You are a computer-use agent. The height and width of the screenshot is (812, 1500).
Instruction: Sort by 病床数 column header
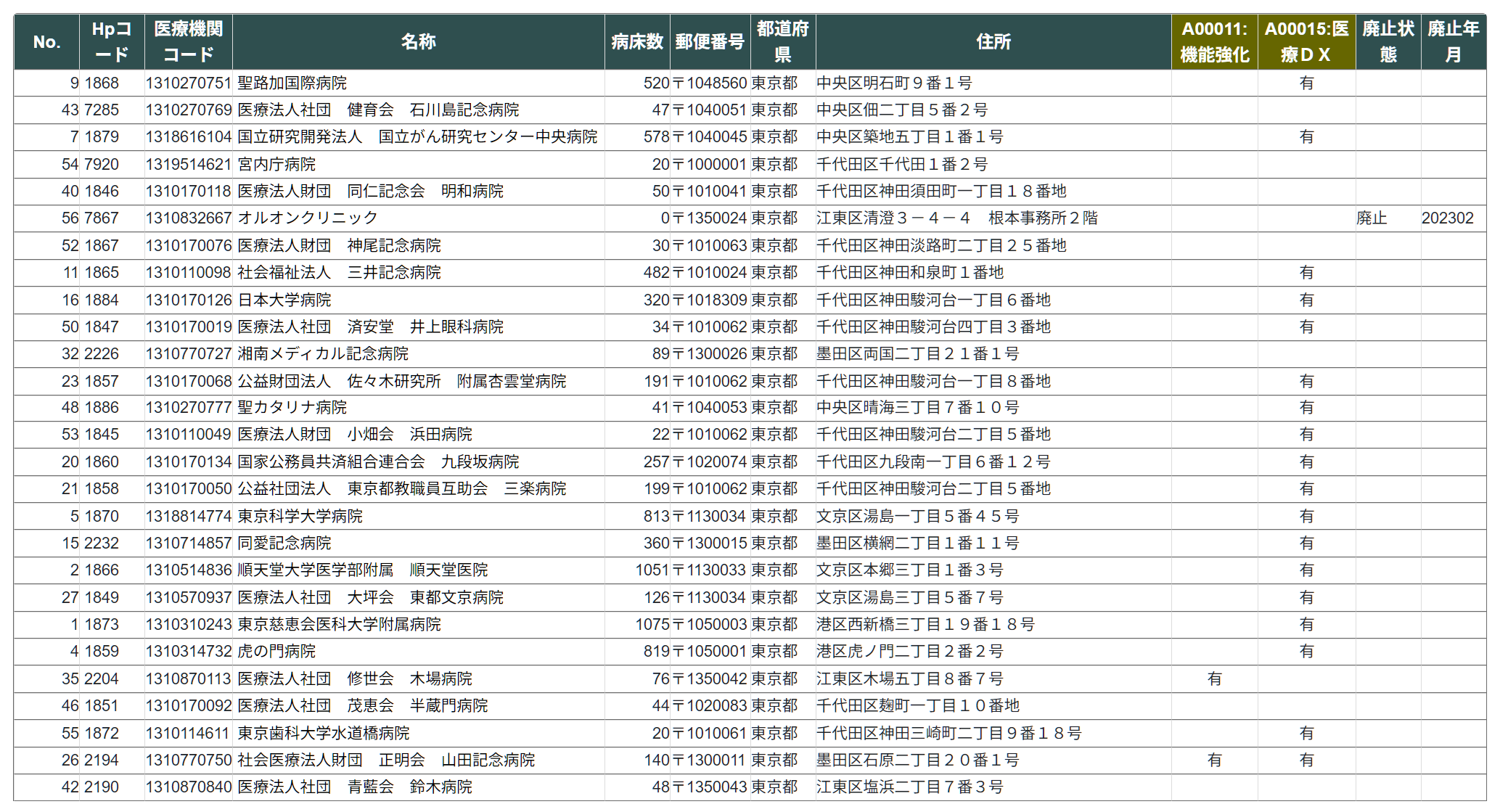(x=637, y=42)
